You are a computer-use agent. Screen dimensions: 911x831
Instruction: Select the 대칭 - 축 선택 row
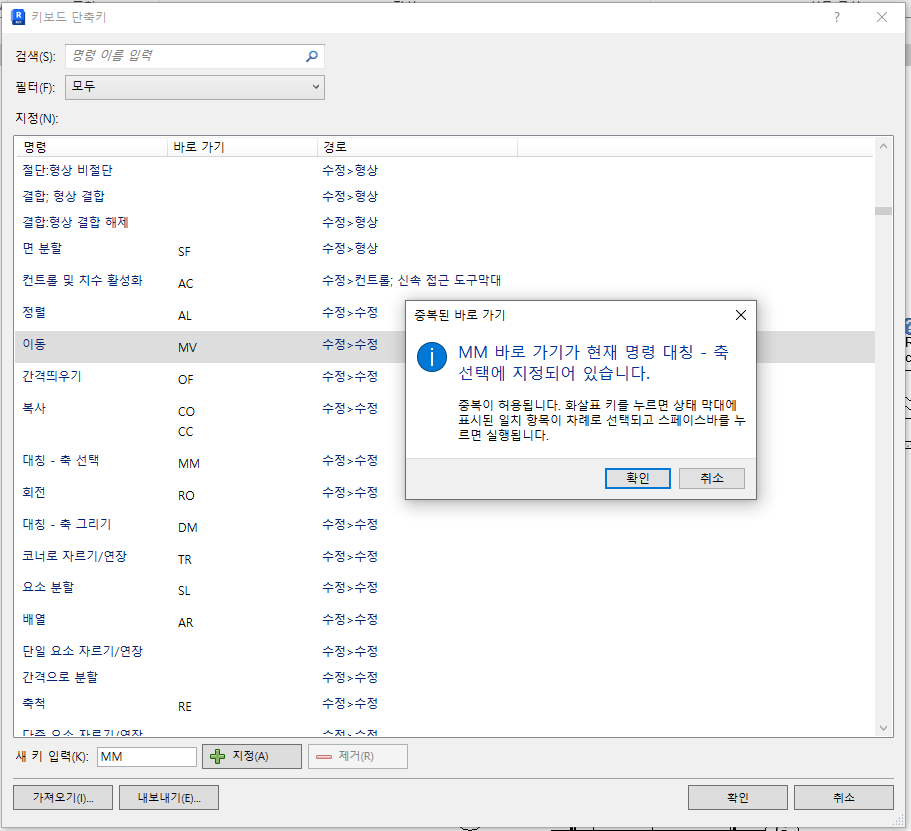tap(100, 459)
